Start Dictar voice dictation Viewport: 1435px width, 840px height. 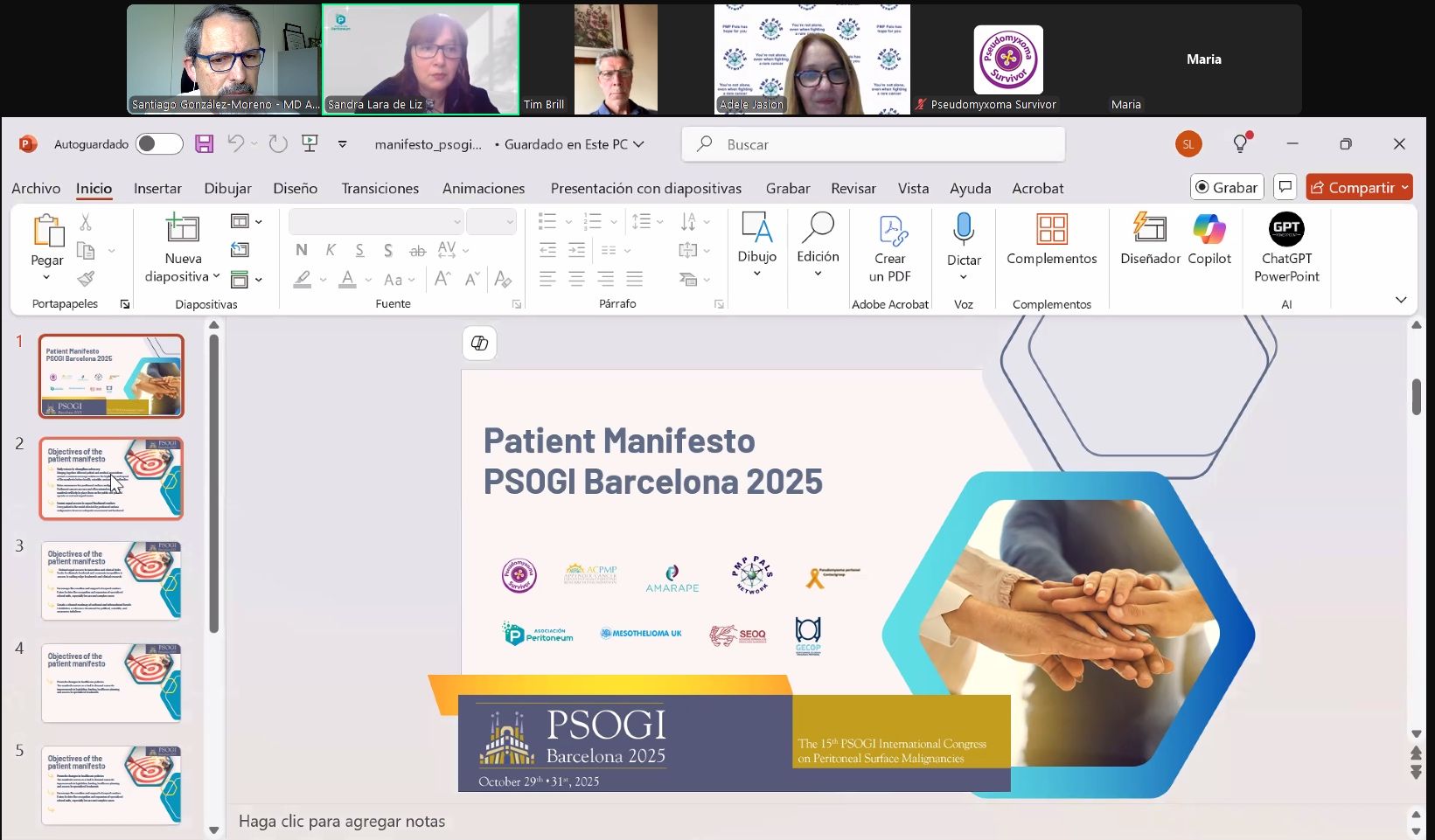(x=964, y=246)
